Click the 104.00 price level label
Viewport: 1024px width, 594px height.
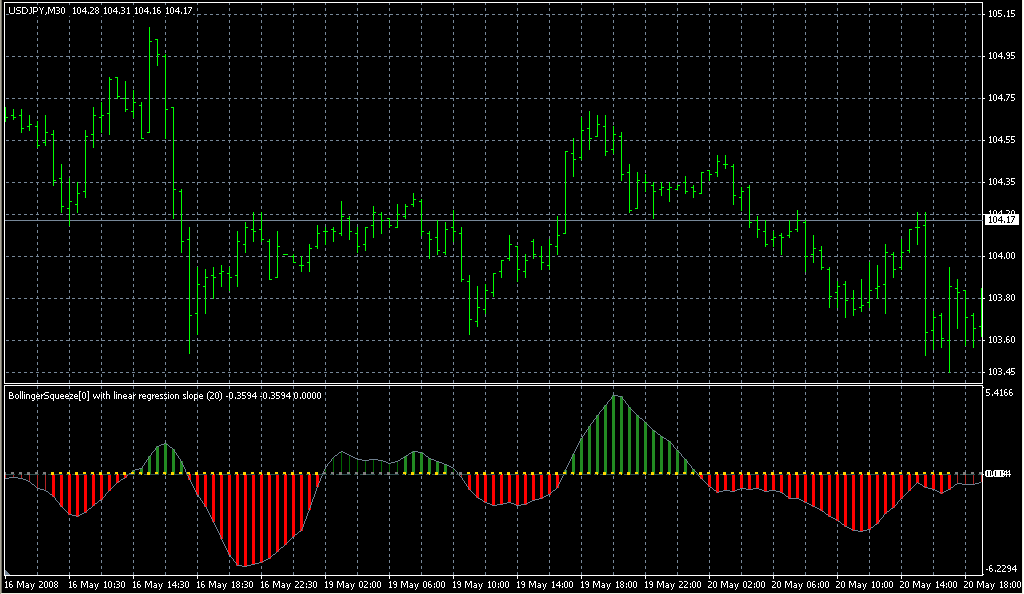coord(1000,256)
